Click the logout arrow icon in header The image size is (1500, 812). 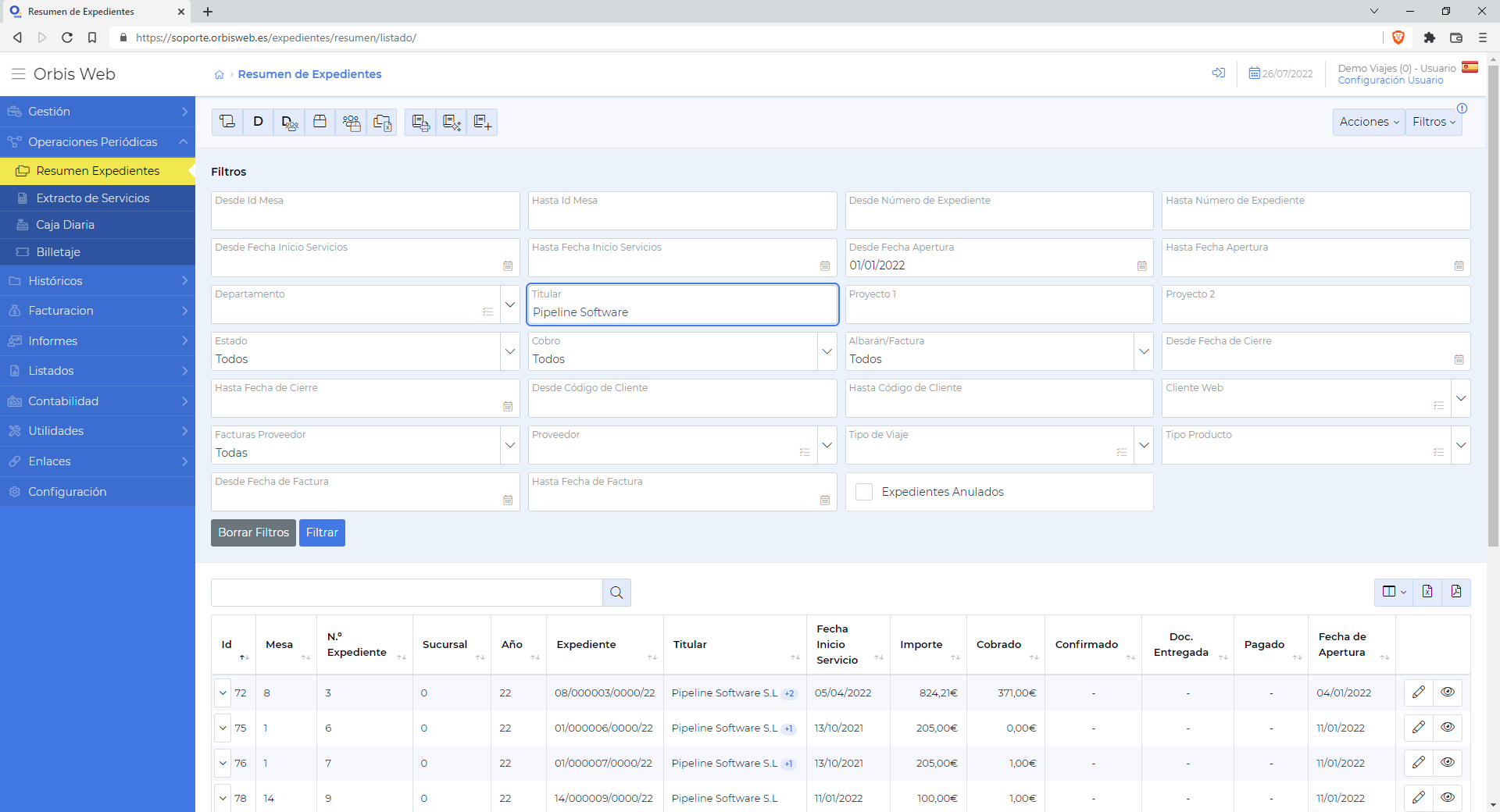point(1218,73)
